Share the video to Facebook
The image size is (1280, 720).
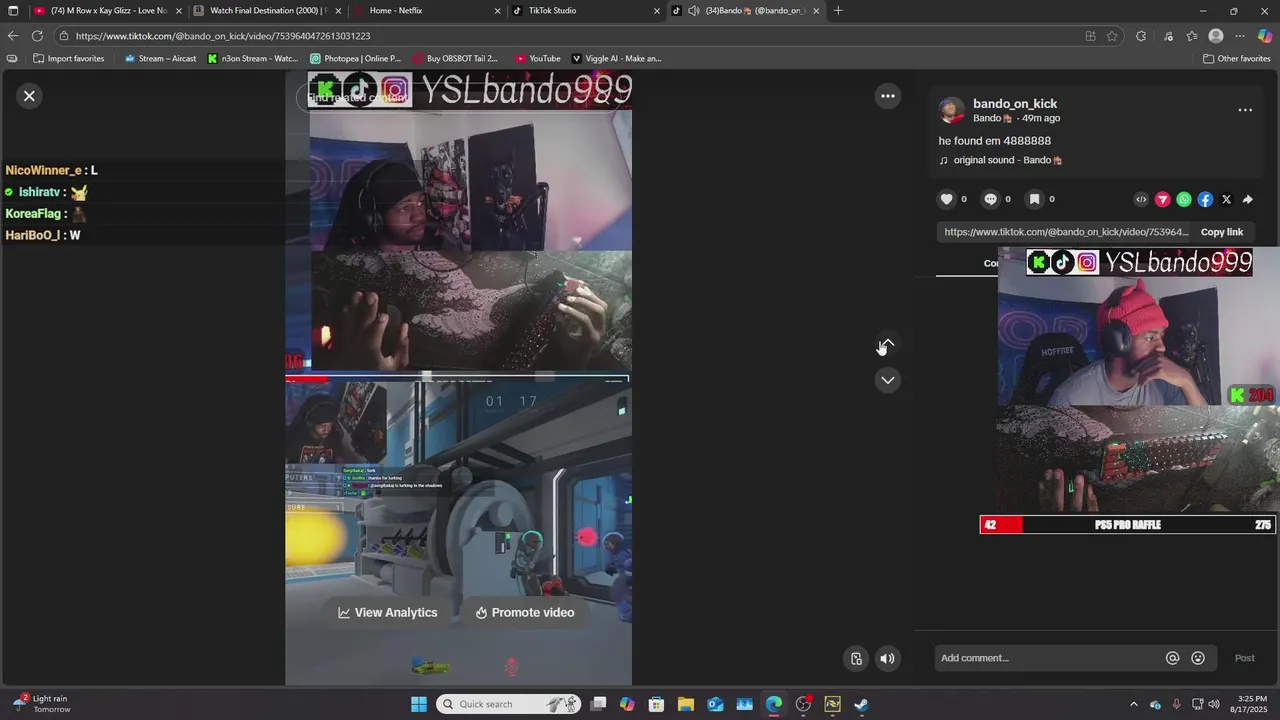click(1205, 200)
